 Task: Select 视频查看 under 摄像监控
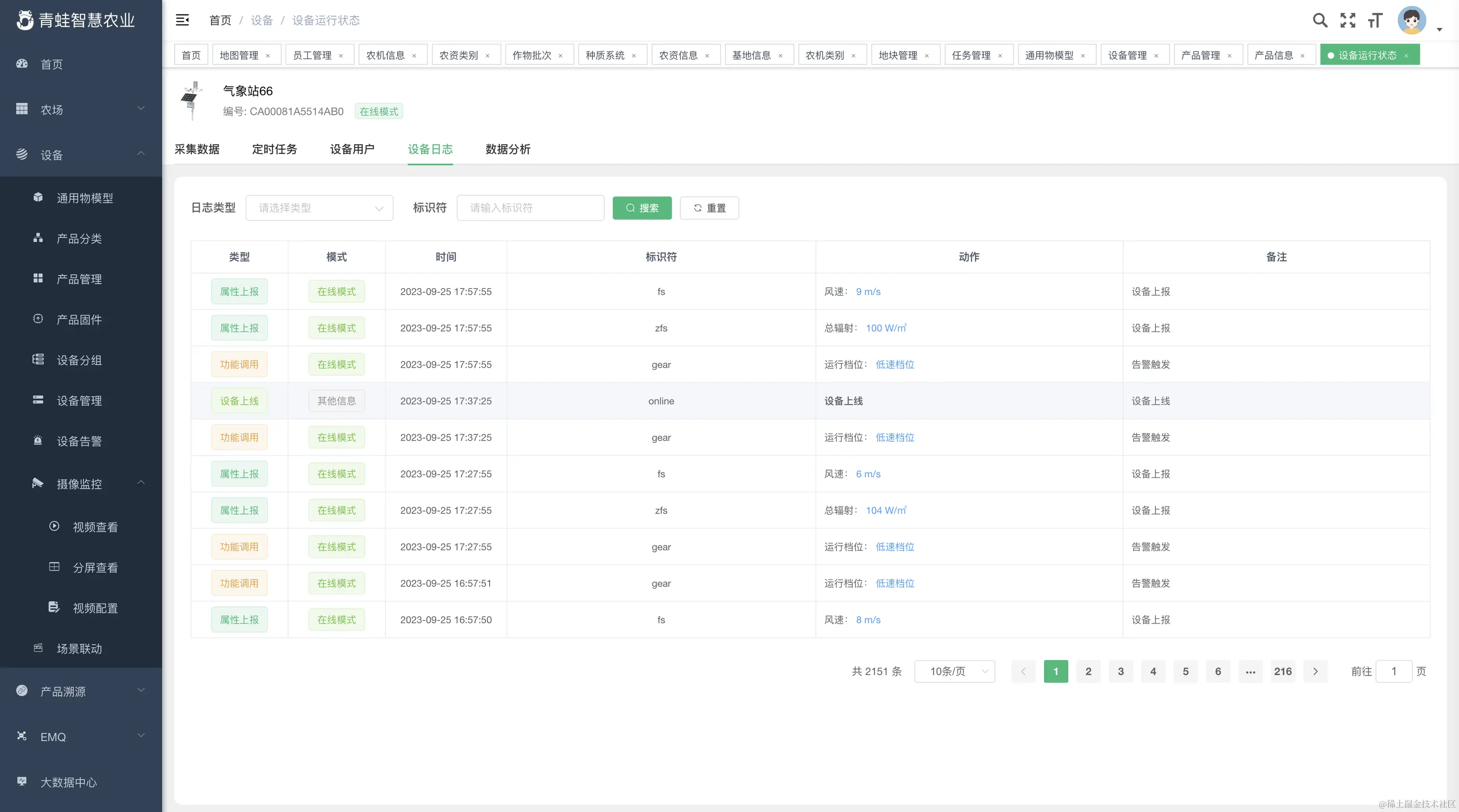tap(94, 526)
